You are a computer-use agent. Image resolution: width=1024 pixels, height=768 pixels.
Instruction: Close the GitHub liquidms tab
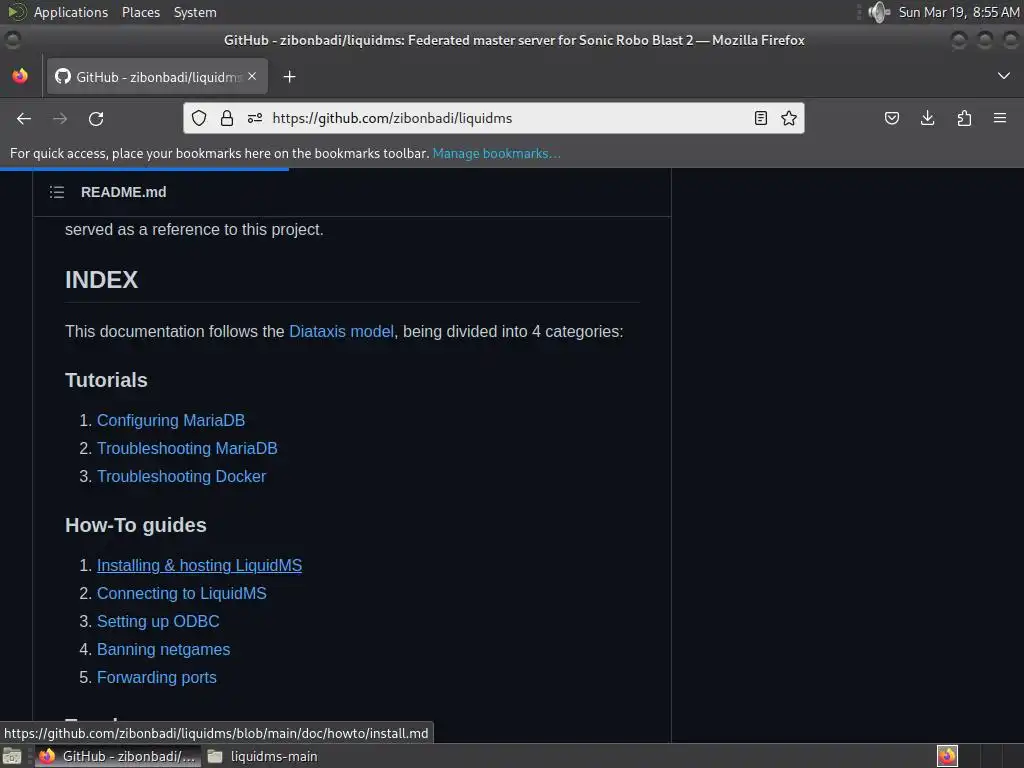(x=252, y=76)
